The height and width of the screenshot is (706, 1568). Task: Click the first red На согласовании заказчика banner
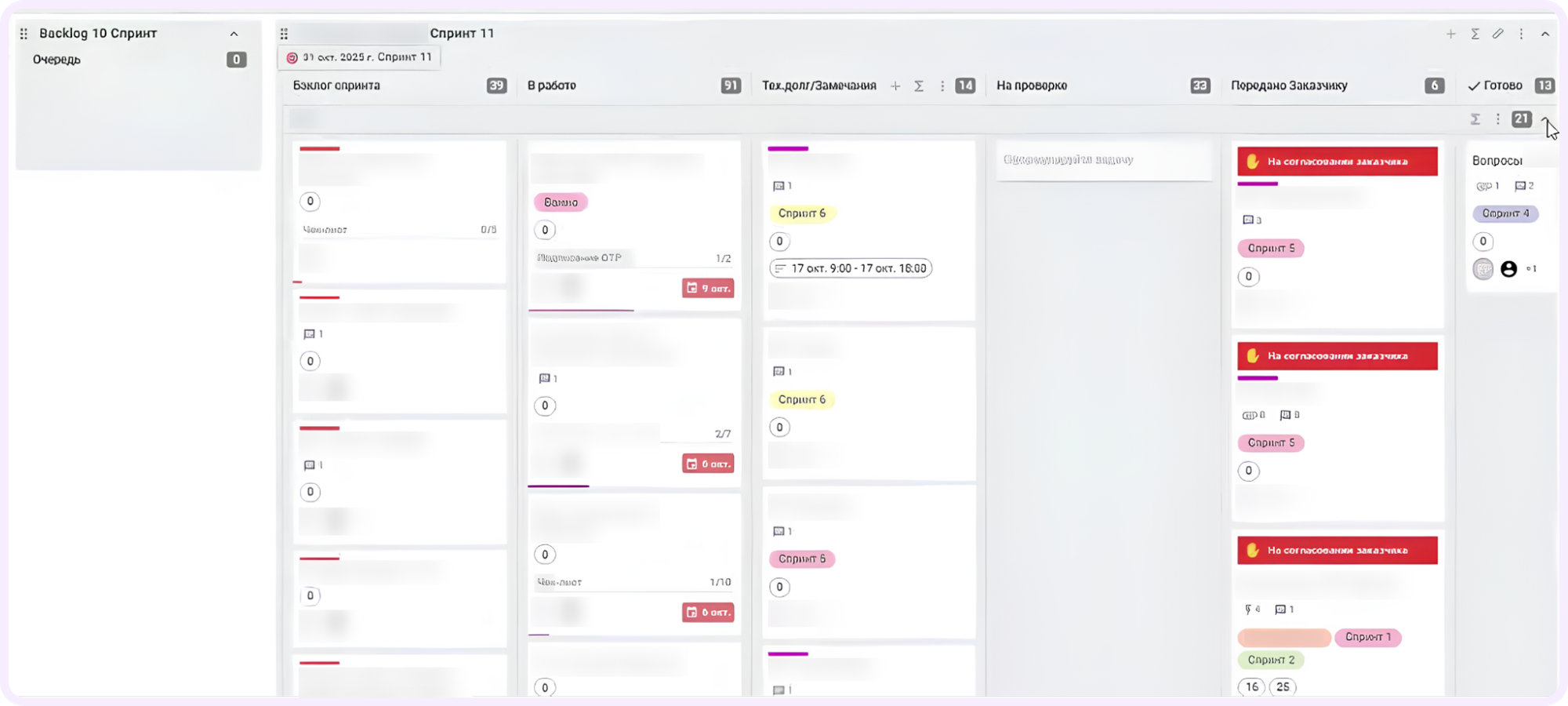1338,162
